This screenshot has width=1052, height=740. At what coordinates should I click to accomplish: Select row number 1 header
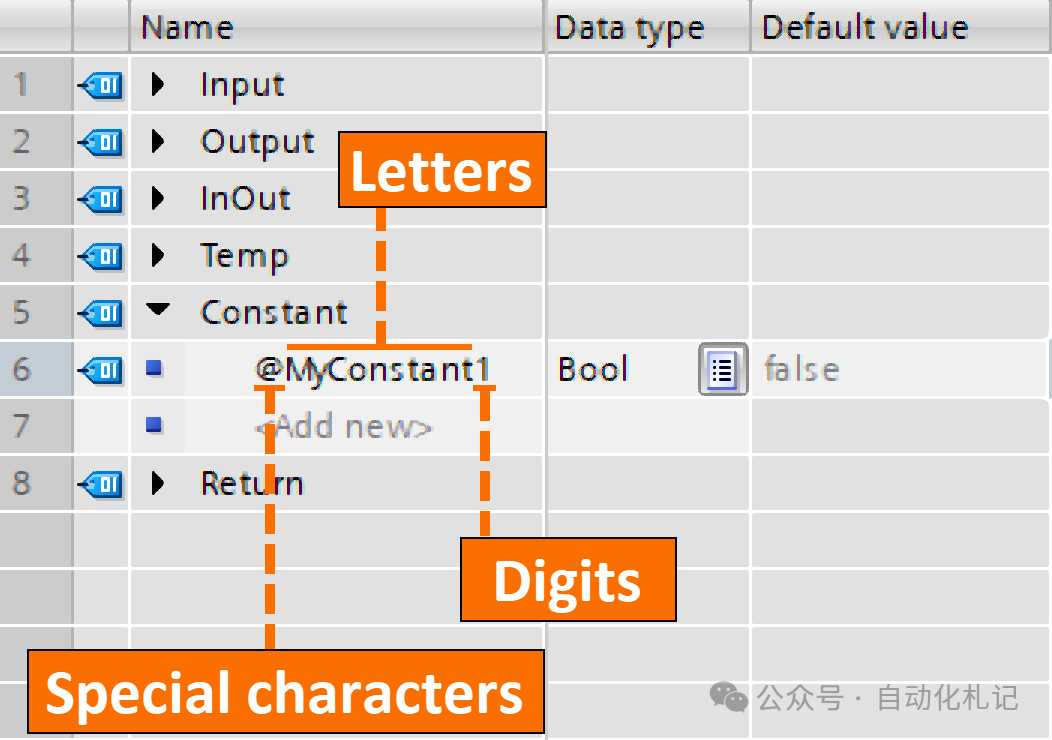[x=36, y=84]
